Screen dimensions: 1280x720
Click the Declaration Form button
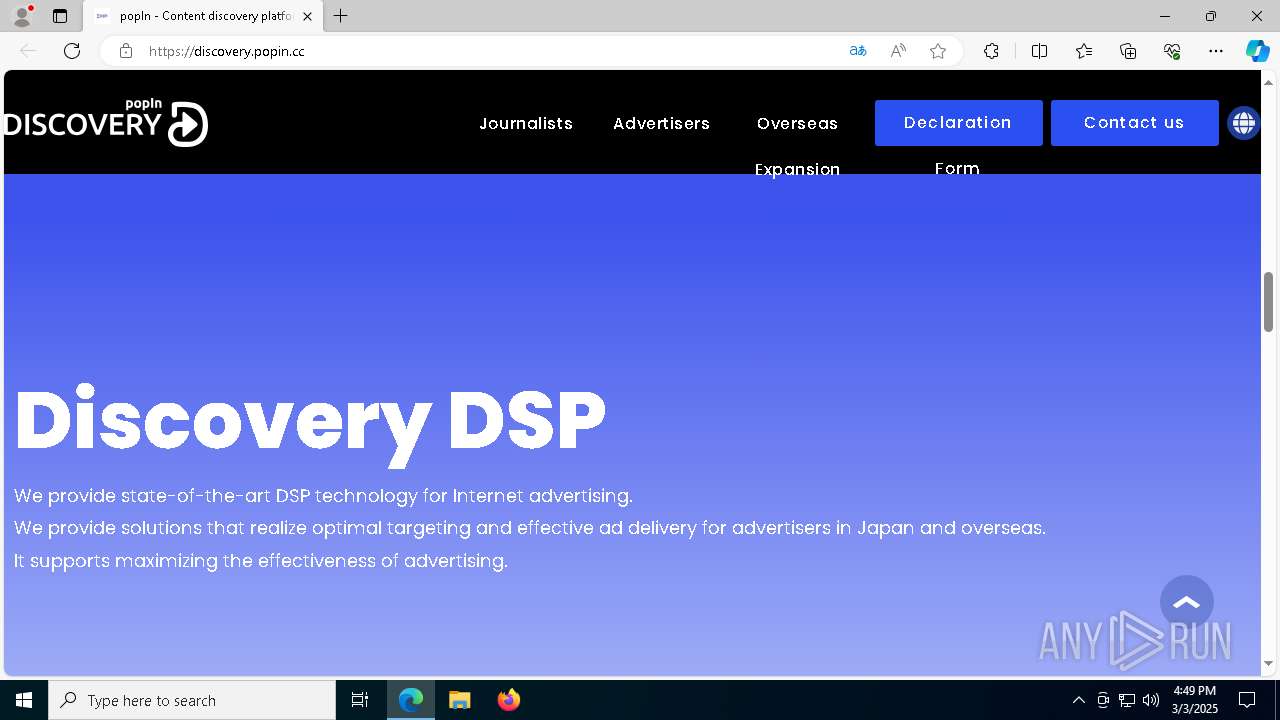point(958,123)
